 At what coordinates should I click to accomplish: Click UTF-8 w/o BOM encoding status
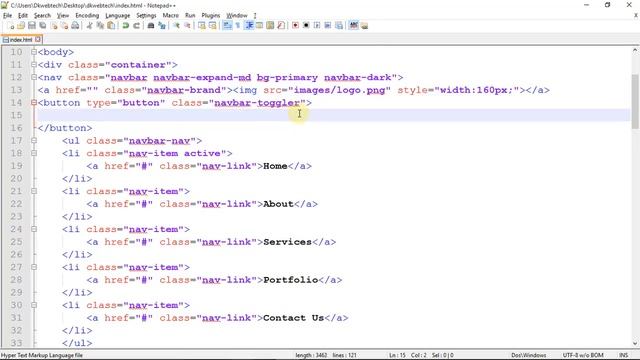click(x=583, y=355)
